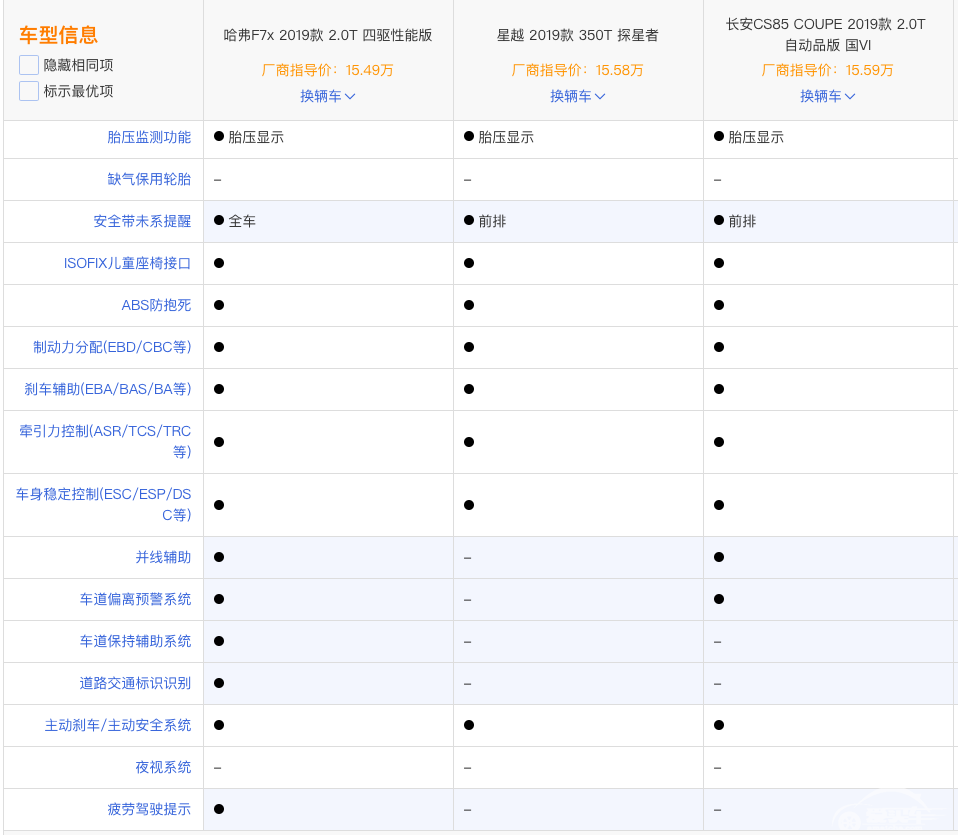Click 哈弗F7x dot in ISOFIX儿童座椅接口 row
The image size is (958, 835).
(x=219, y=263)
